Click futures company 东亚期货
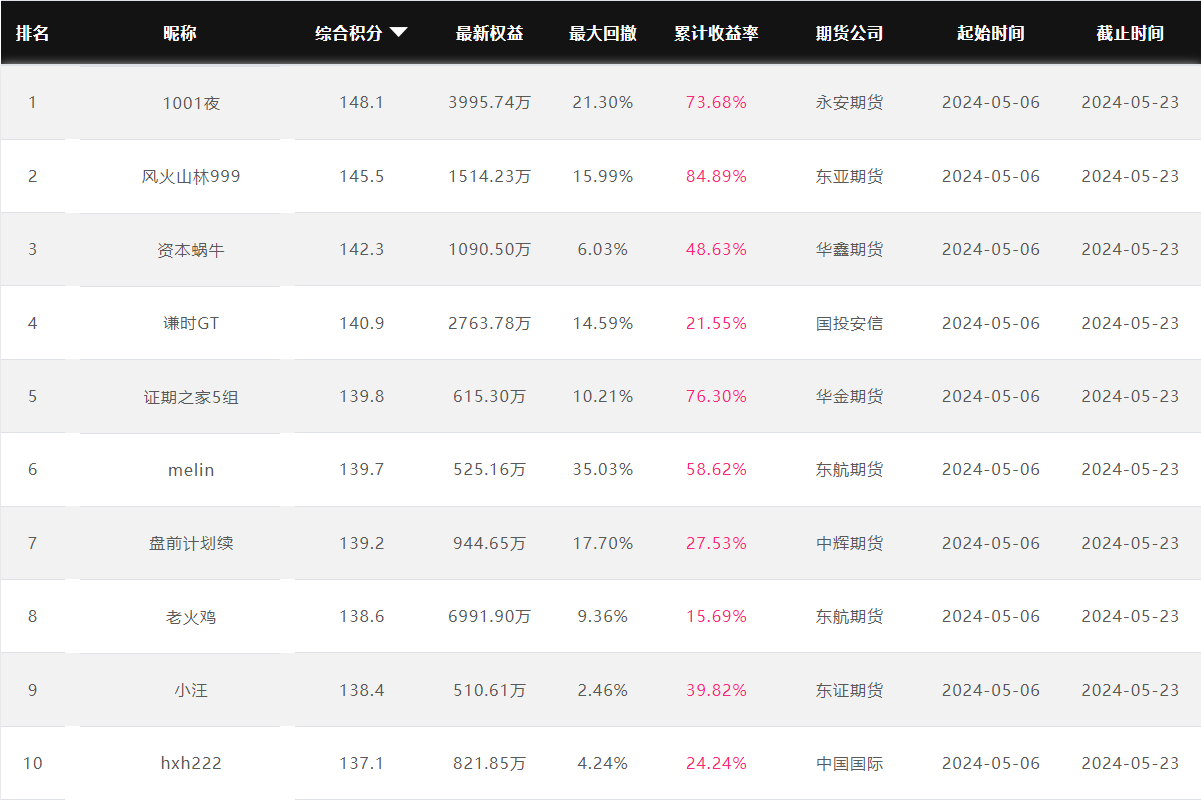 click(x=849, y=176)
